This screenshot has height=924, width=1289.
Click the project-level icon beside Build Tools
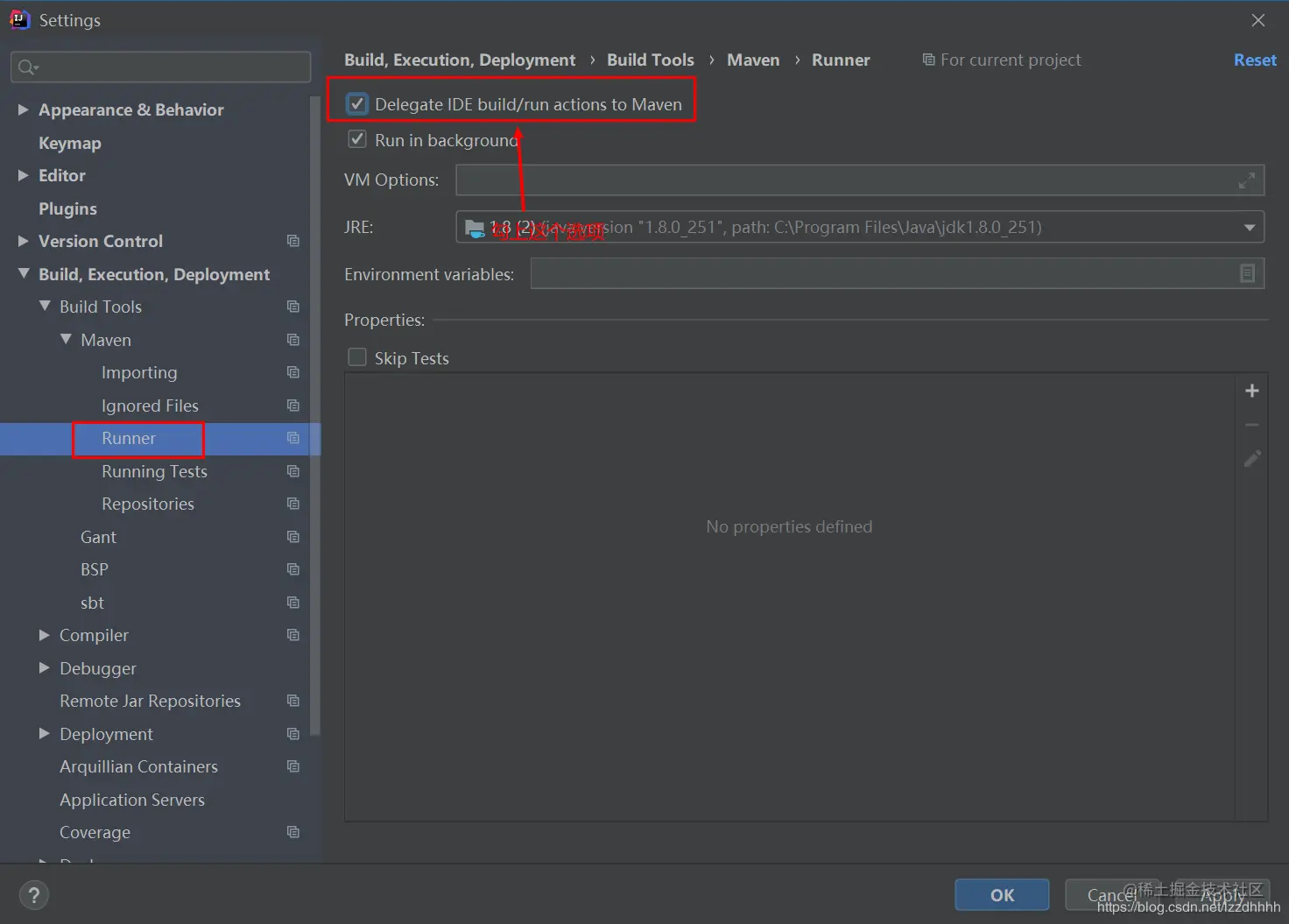pyautogui.click(x=293, y=307)
